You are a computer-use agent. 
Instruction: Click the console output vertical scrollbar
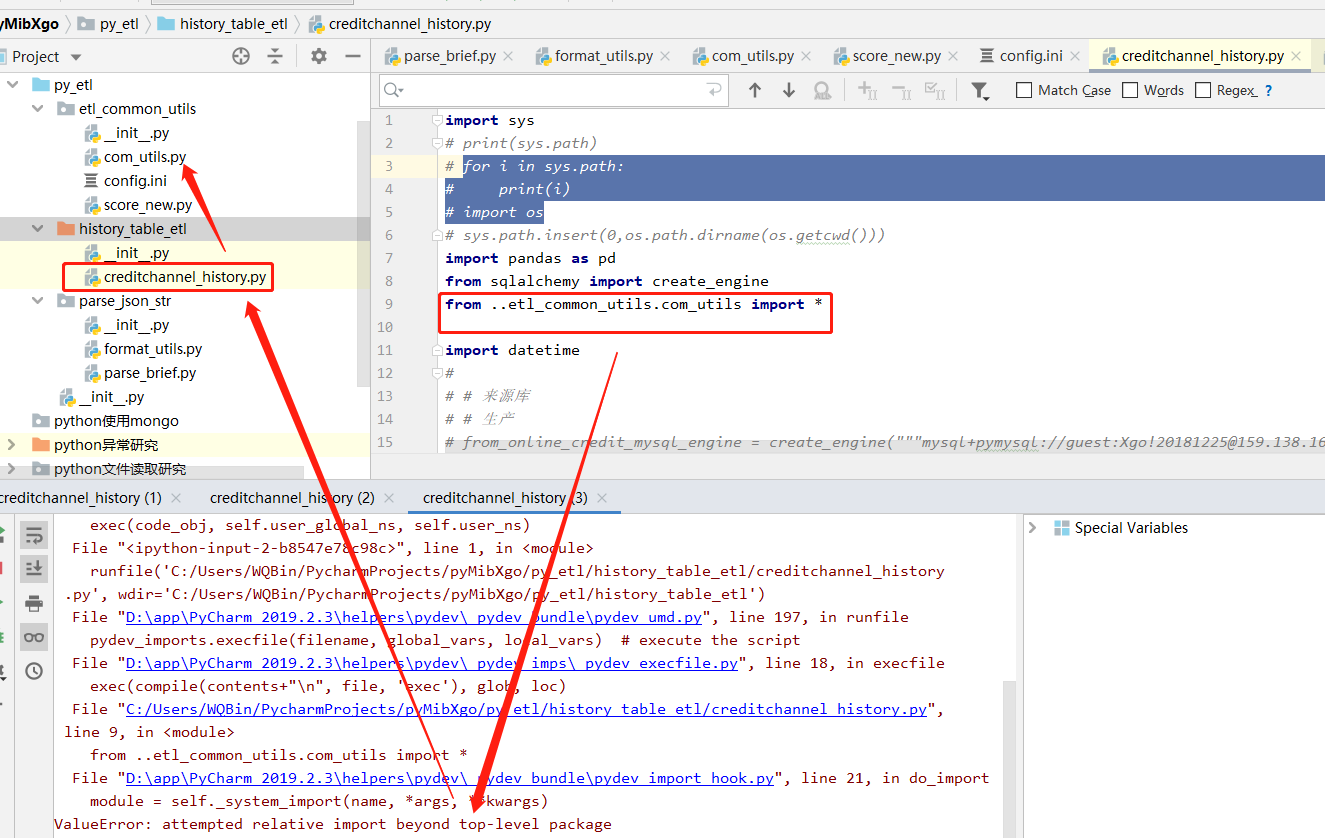click(1009, 760)
